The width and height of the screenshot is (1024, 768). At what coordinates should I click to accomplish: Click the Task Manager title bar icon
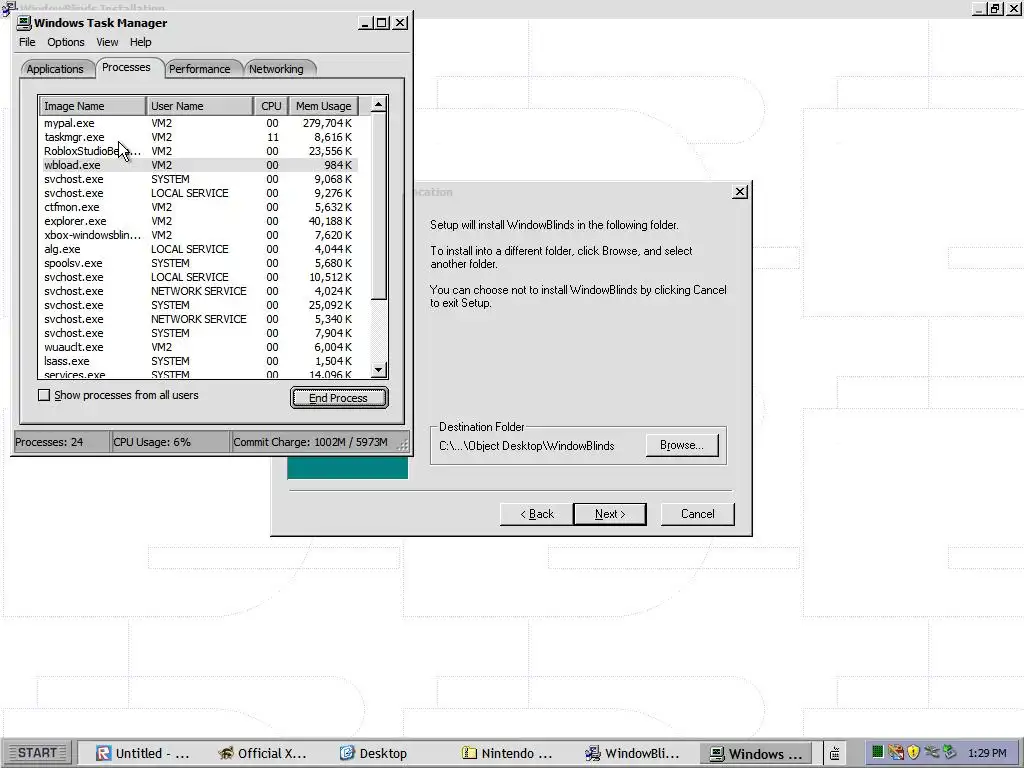pyautogui.click(x=24, y=23)
